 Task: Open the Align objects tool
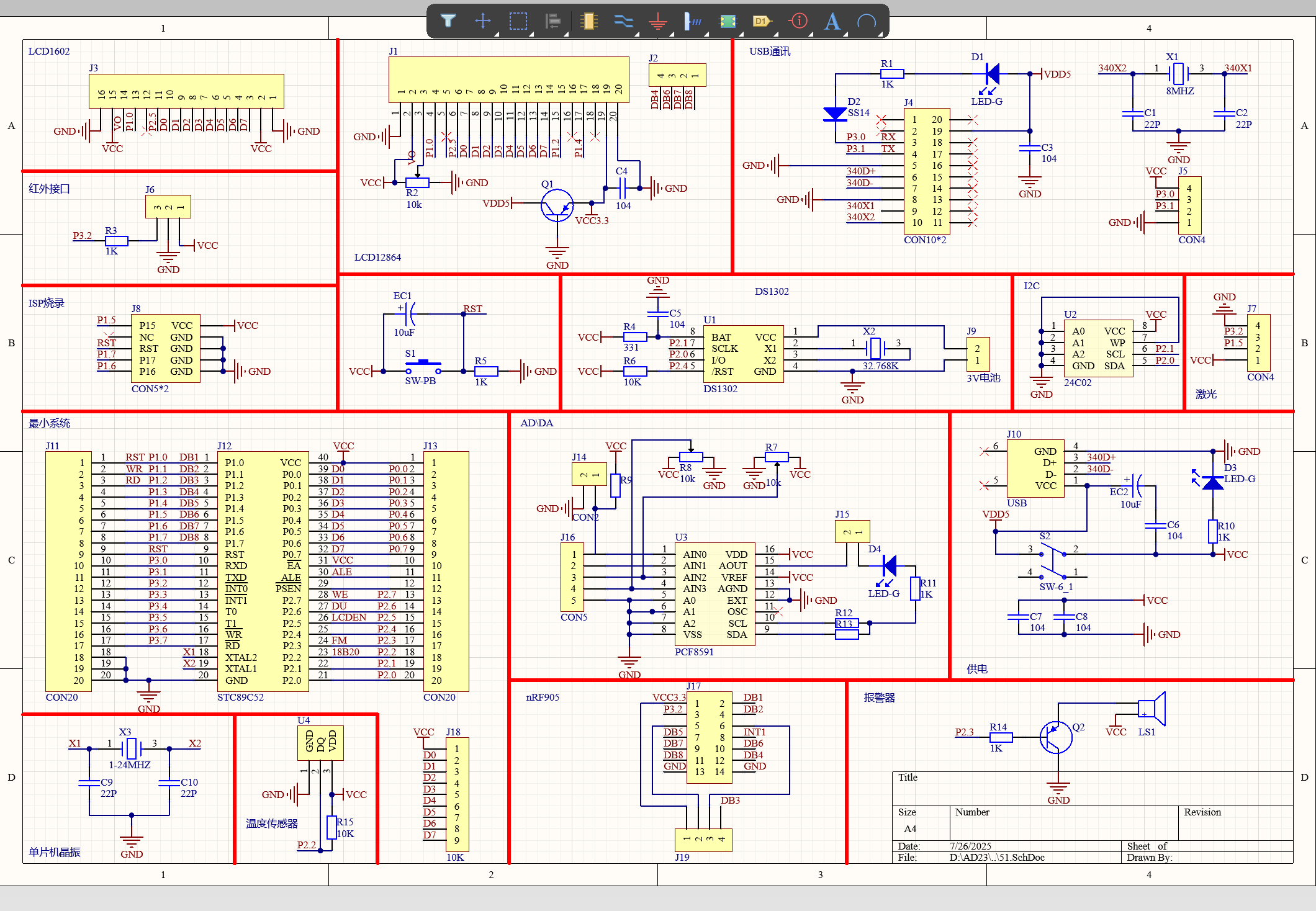(552, 21)
